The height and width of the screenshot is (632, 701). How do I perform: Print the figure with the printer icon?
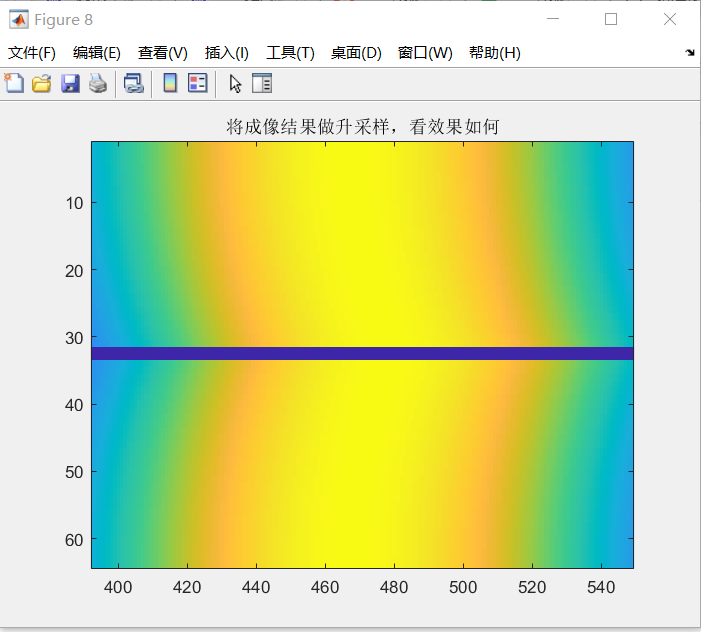coord(98,84)
